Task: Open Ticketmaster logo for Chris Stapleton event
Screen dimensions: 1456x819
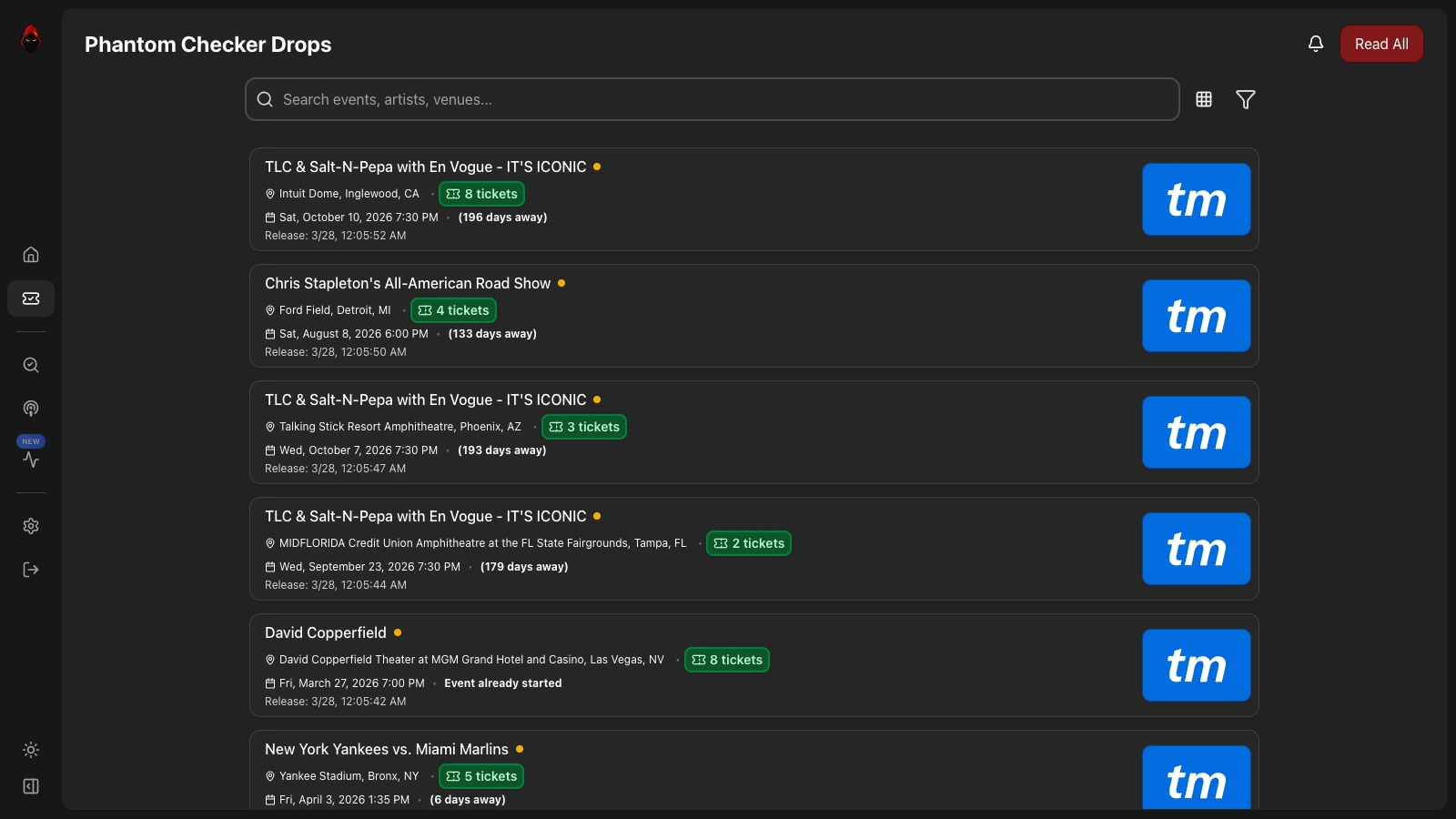Action: [x=1197, y=316]
